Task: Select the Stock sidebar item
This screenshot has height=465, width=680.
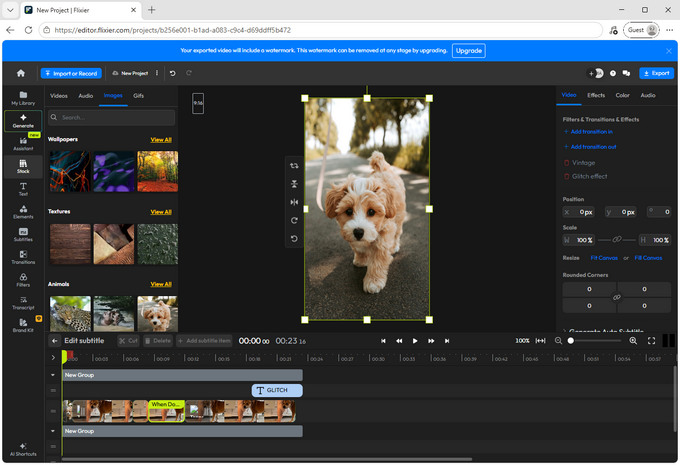Action: 23,167
